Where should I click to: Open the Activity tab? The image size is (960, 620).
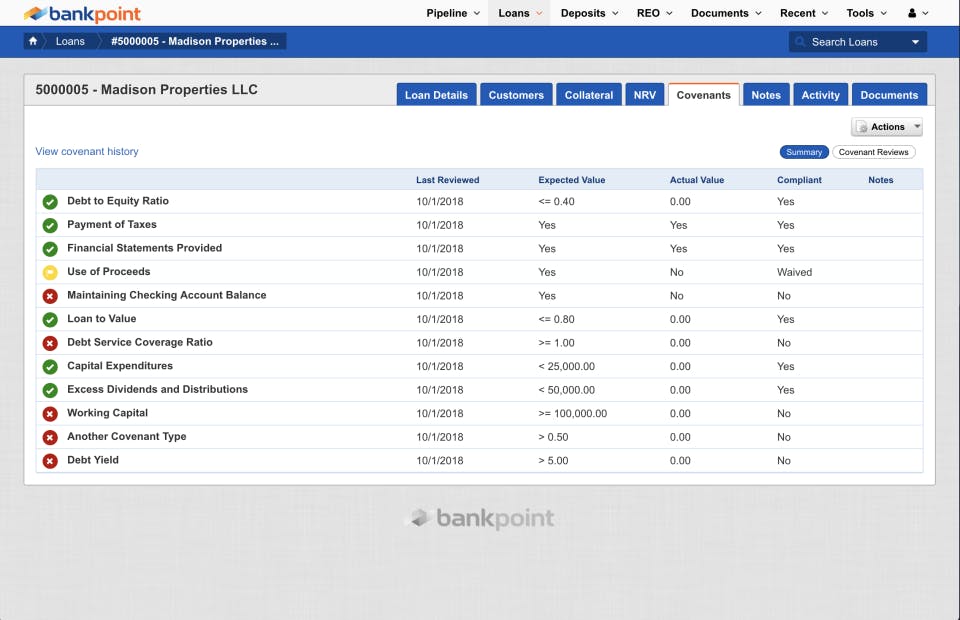click(820, 95)
